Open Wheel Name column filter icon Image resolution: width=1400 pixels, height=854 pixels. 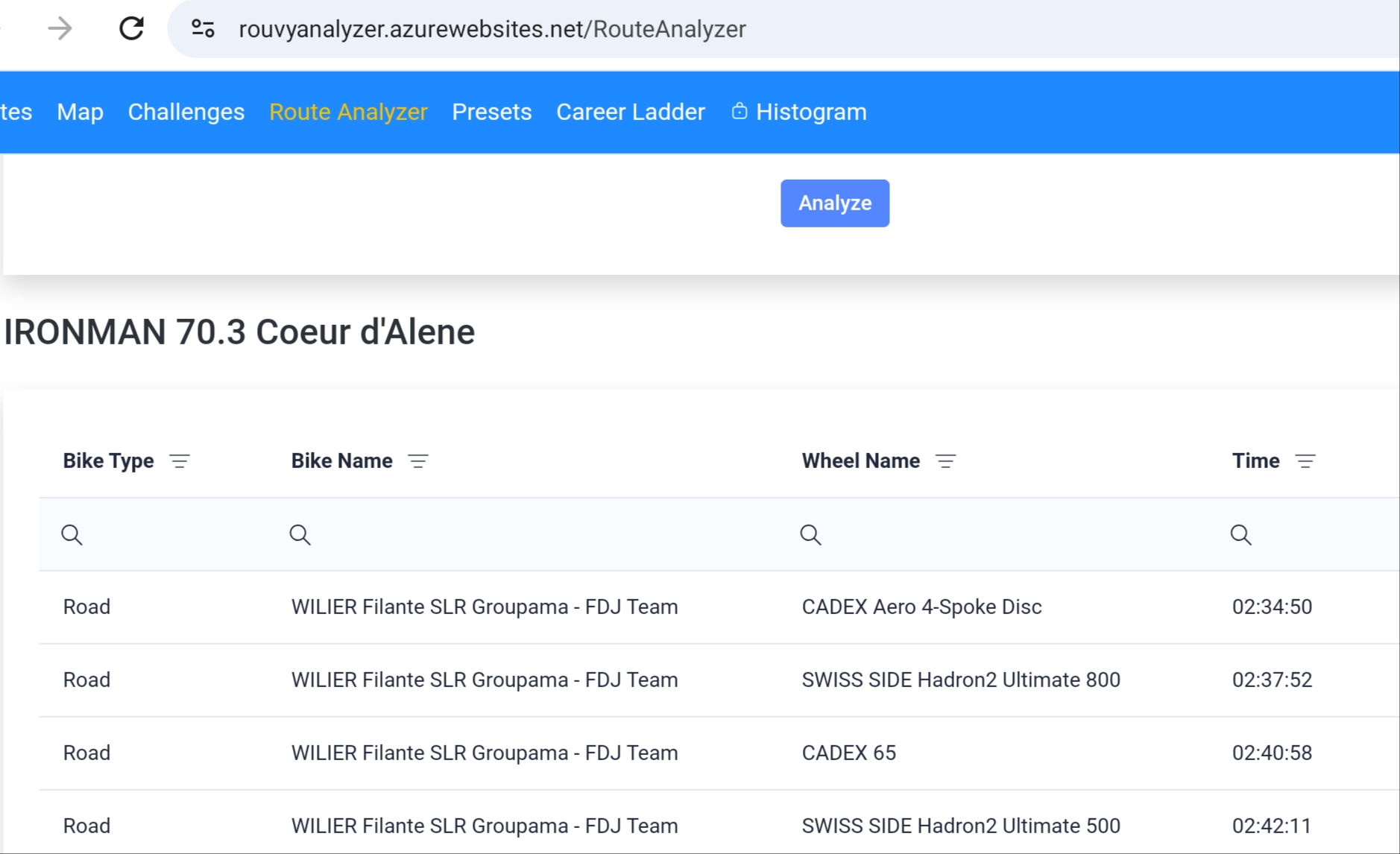pyautogui.click(x=945, y=461)
